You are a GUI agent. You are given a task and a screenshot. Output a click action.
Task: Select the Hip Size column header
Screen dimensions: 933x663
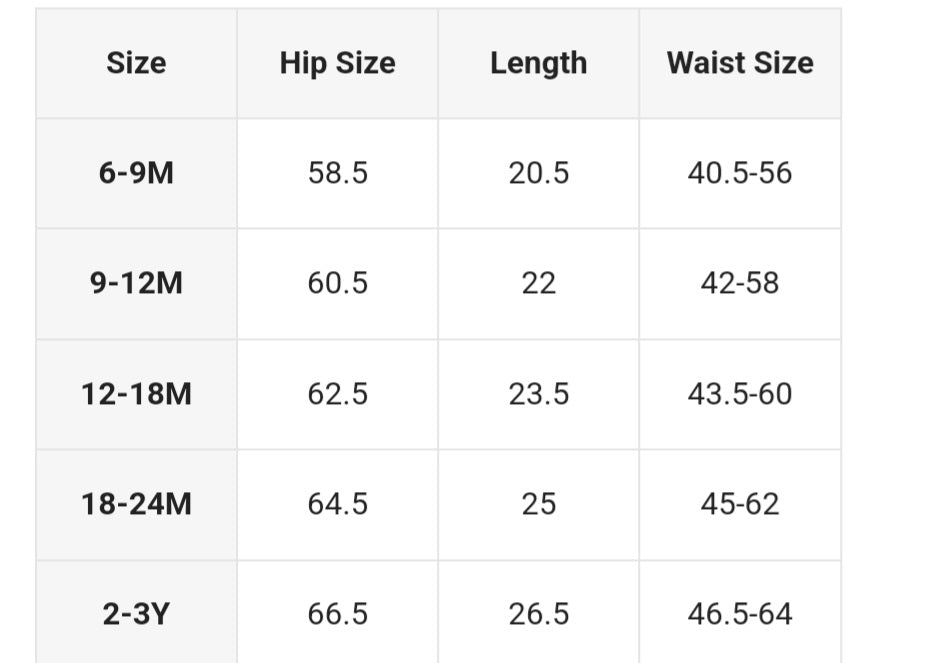tap(337, 63)
